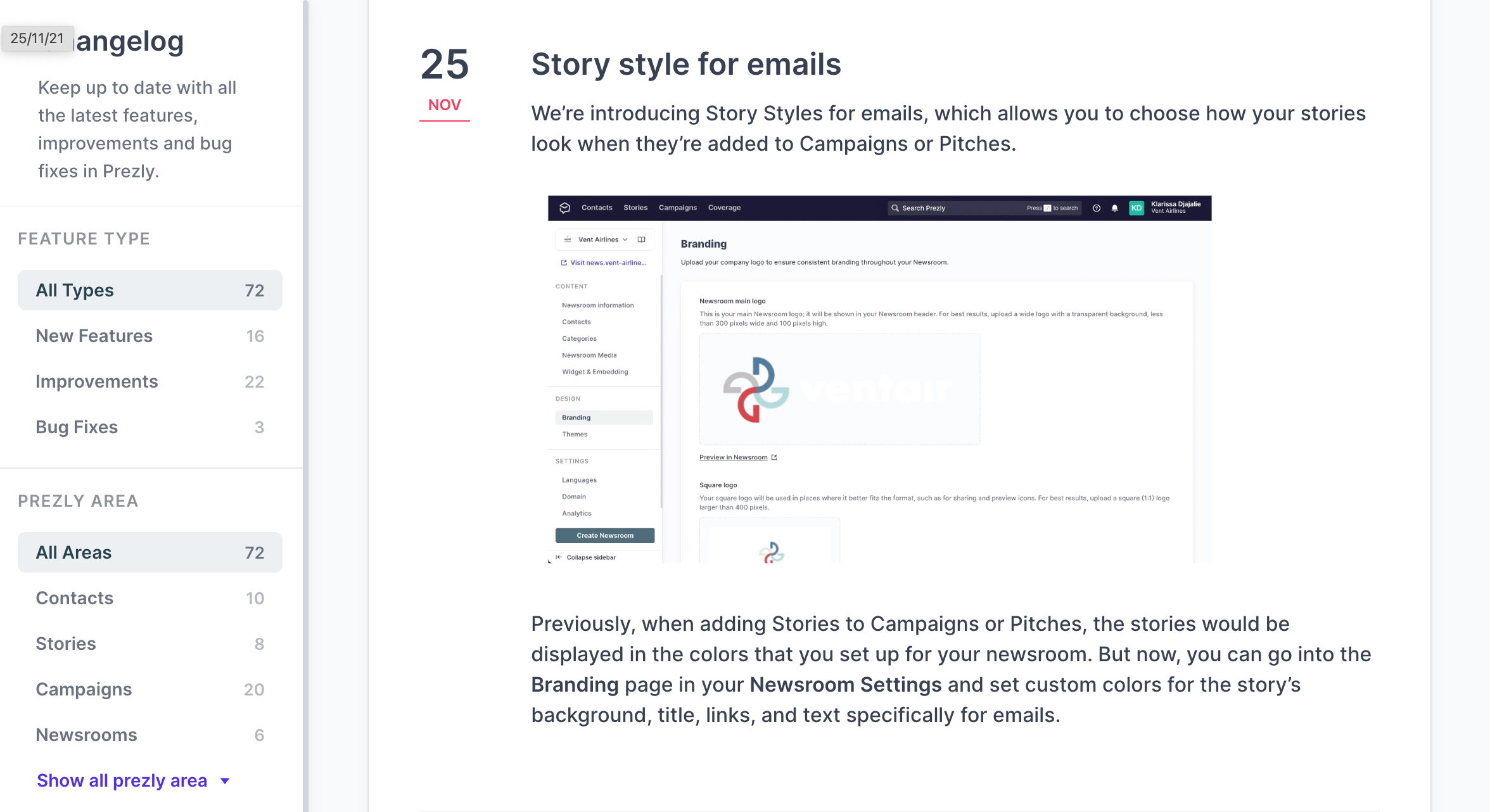Viewport: 1490px width, 812px height.
Task: Click the Campaigns icon in top navigation
Action: [x=676, y=207]
